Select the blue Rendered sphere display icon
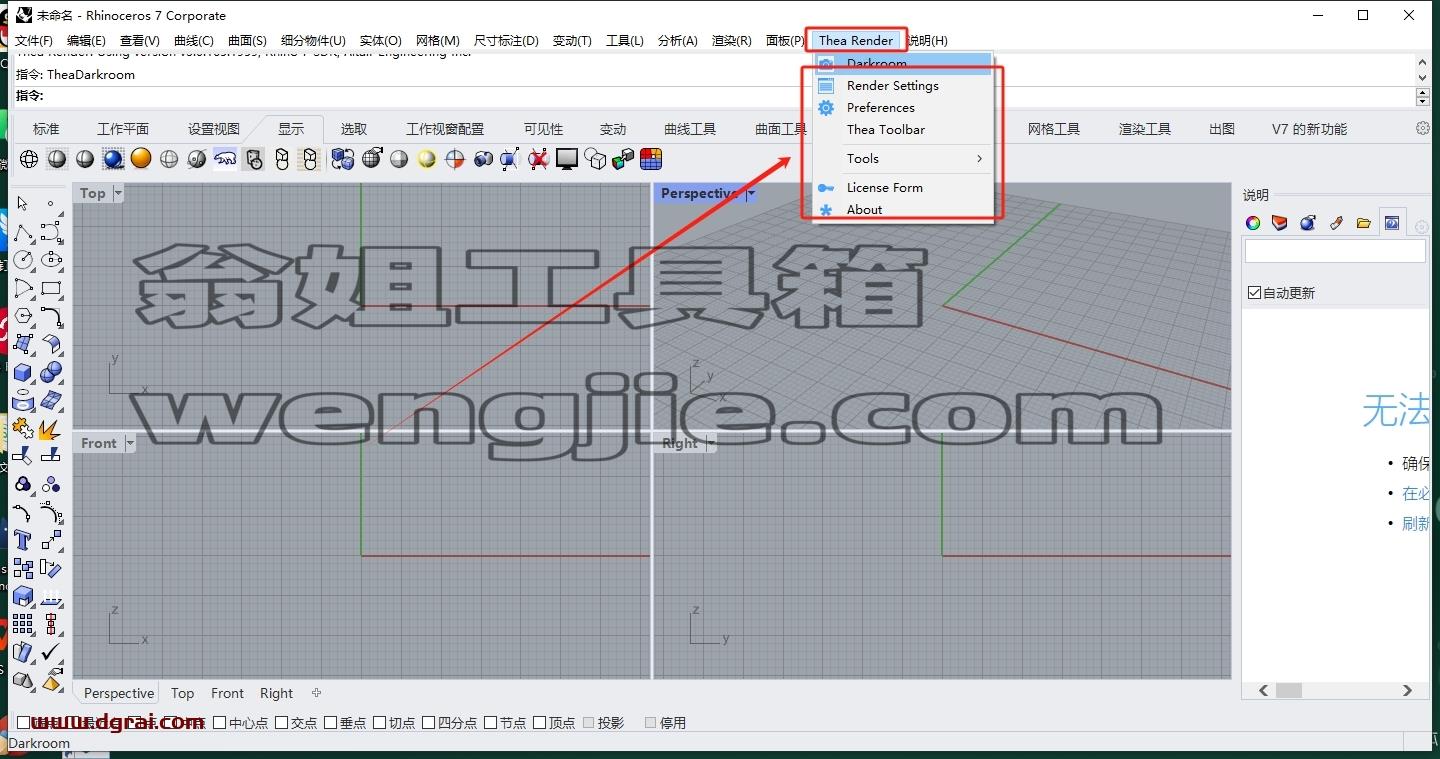Viewport: 1440px width, 759px height. (x=113, y=159)
